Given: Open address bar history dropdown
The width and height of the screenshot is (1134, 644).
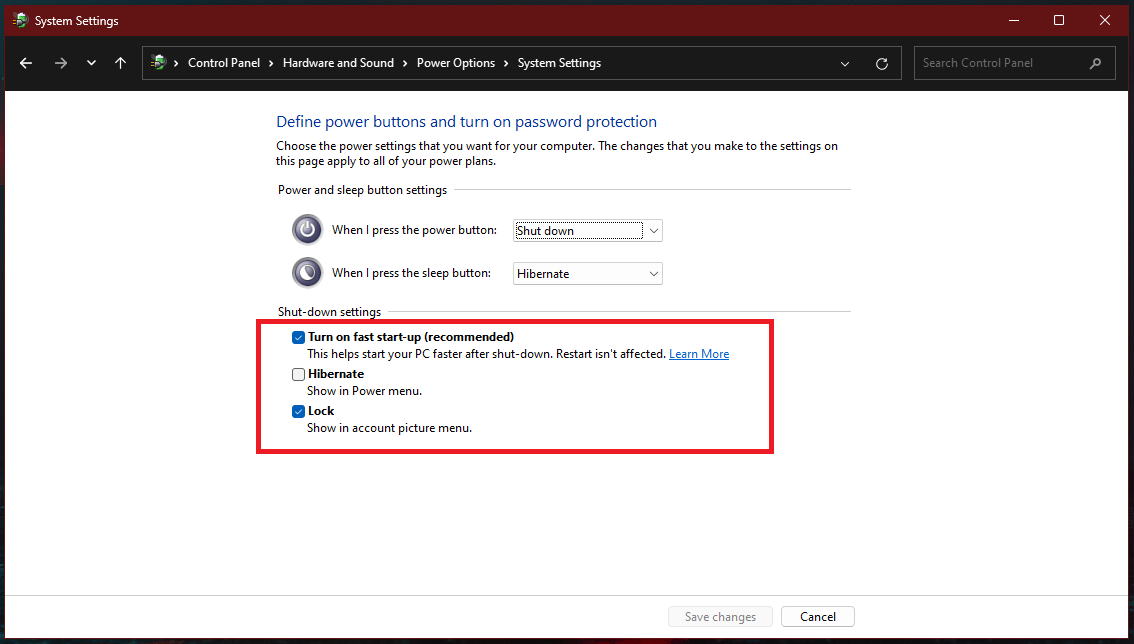Looking at the screenshot, I should point(845,64).
